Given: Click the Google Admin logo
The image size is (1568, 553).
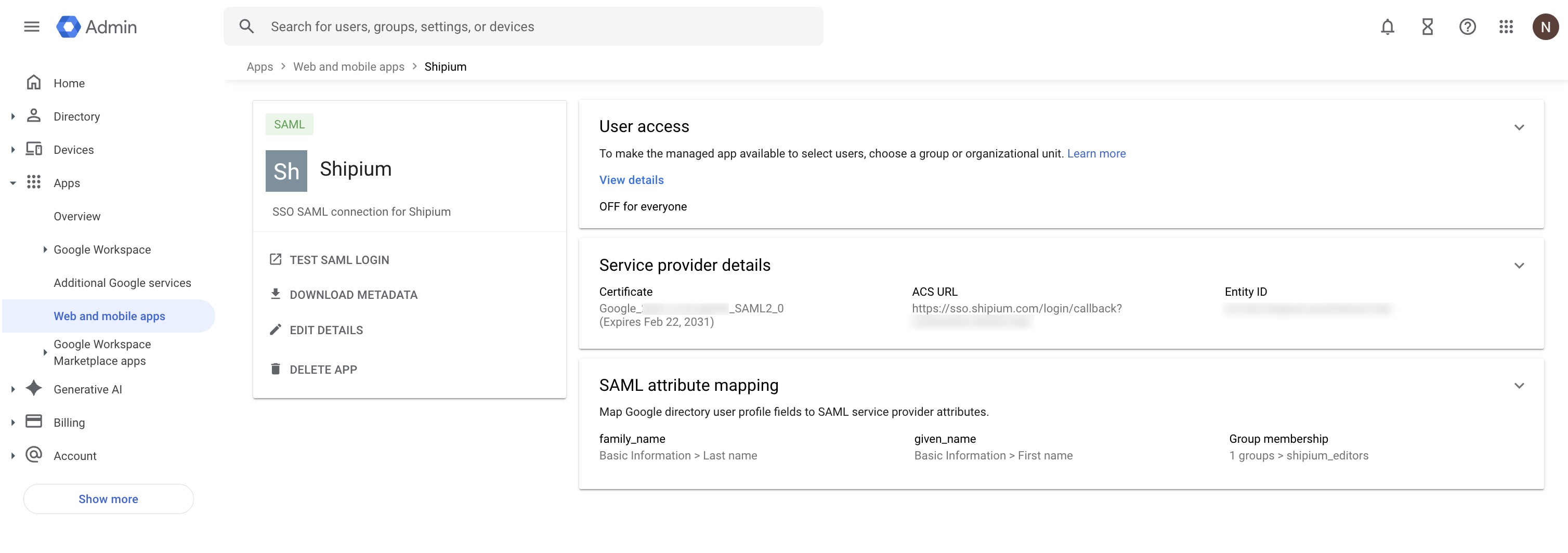Looking at the screenshot, I should click(x=97, y=27).
